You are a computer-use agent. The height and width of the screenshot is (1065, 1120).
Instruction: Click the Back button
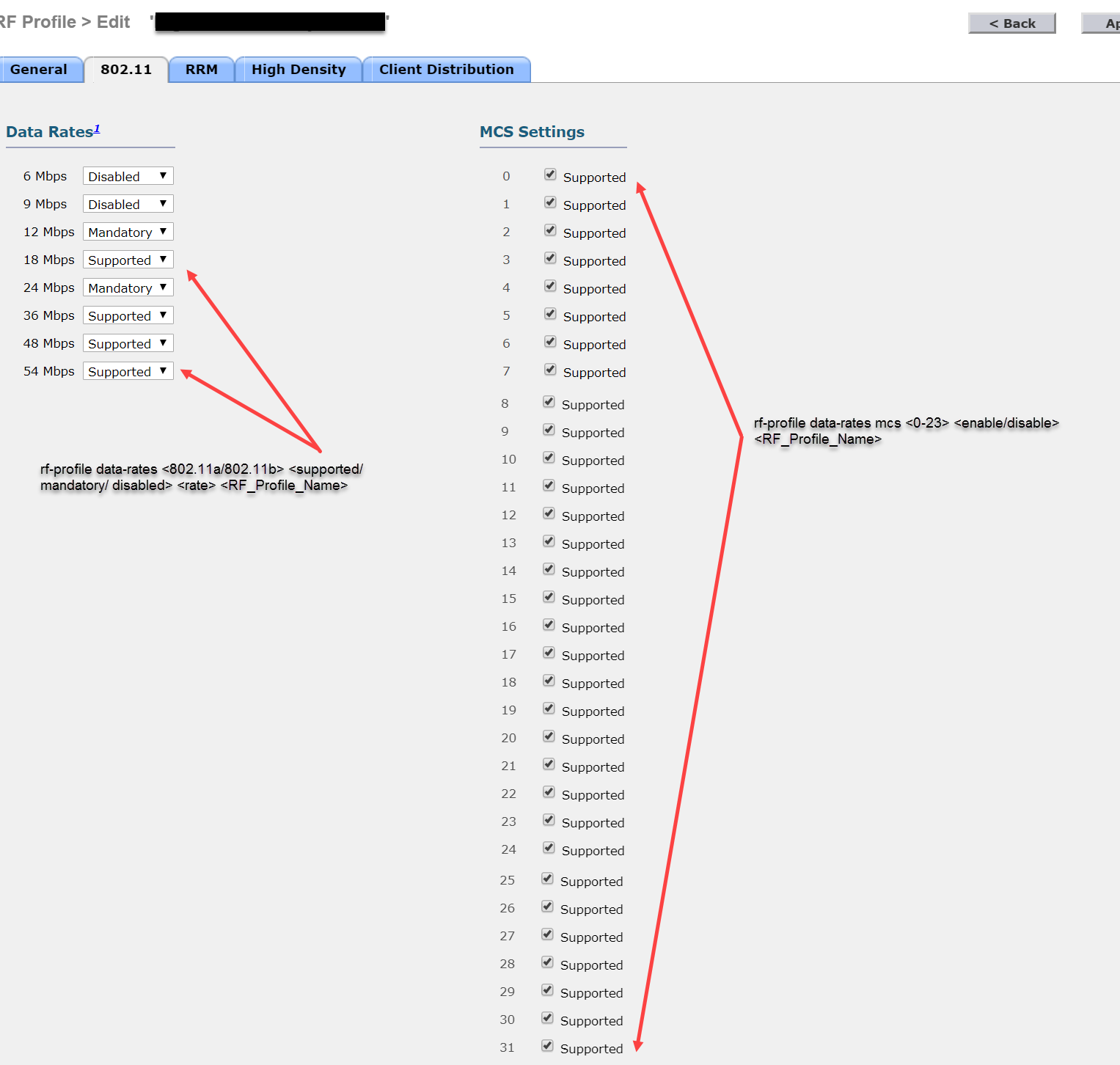pyautogui.click(x=1011, y=23)
